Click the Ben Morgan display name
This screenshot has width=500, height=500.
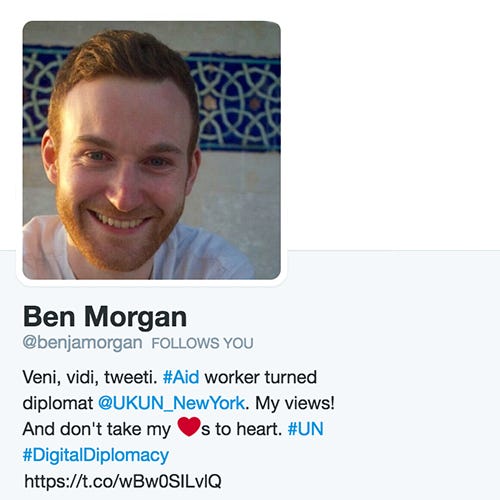point(105,317)
